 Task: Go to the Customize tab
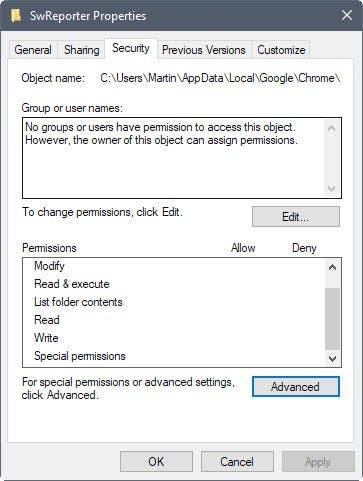pos(281,50)
